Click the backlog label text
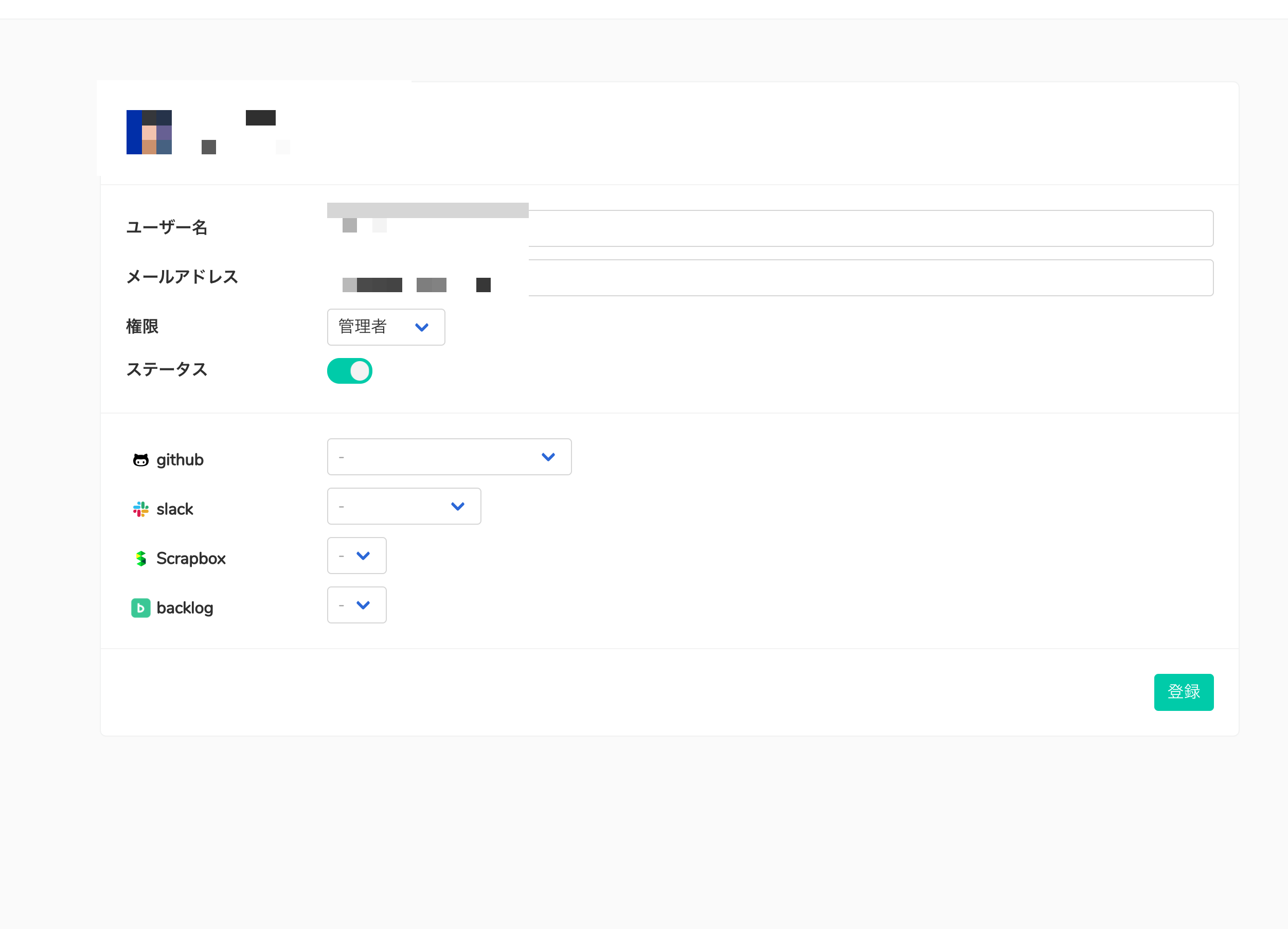The height and width of the screenshot is (929, 1288). tap(185, 608)
